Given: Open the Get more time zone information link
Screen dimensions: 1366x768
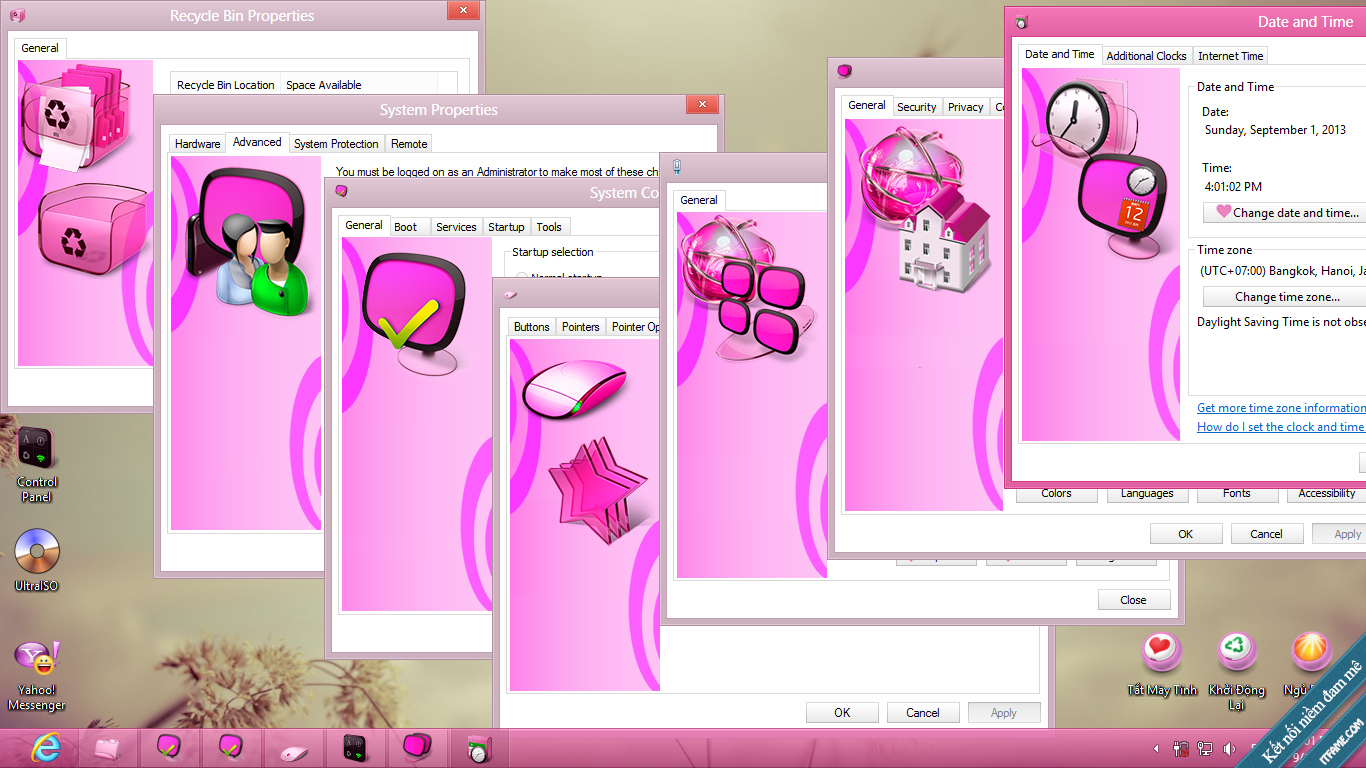Looking at the screenshot, I should click(1281, 408).
